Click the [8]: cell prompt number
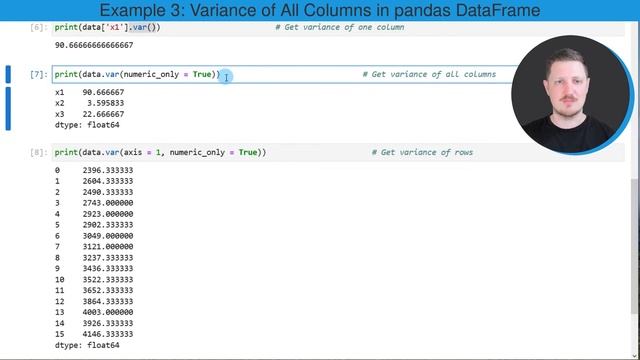The width and height of the screenshot is (640, 360). coord(39,152)
